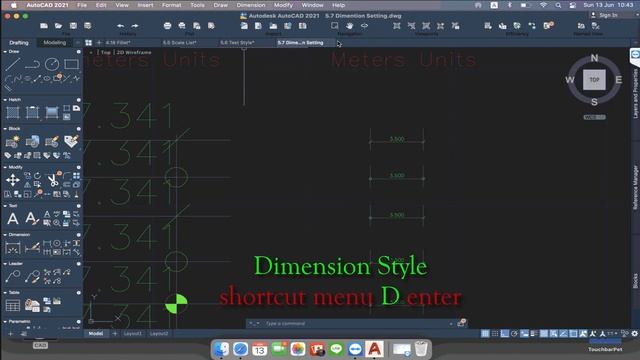Select the Polyline tool
The width and height of the screenshot is (640, 360).
point(32,64)
